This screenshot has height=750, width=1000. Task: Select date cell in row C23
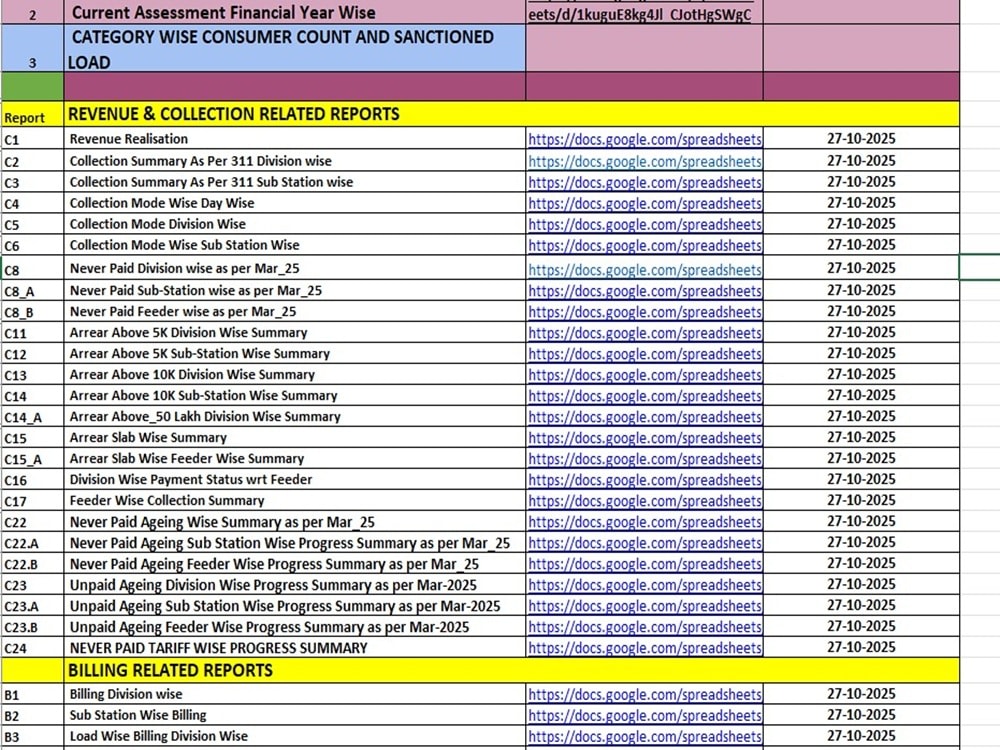coord(861,585)
